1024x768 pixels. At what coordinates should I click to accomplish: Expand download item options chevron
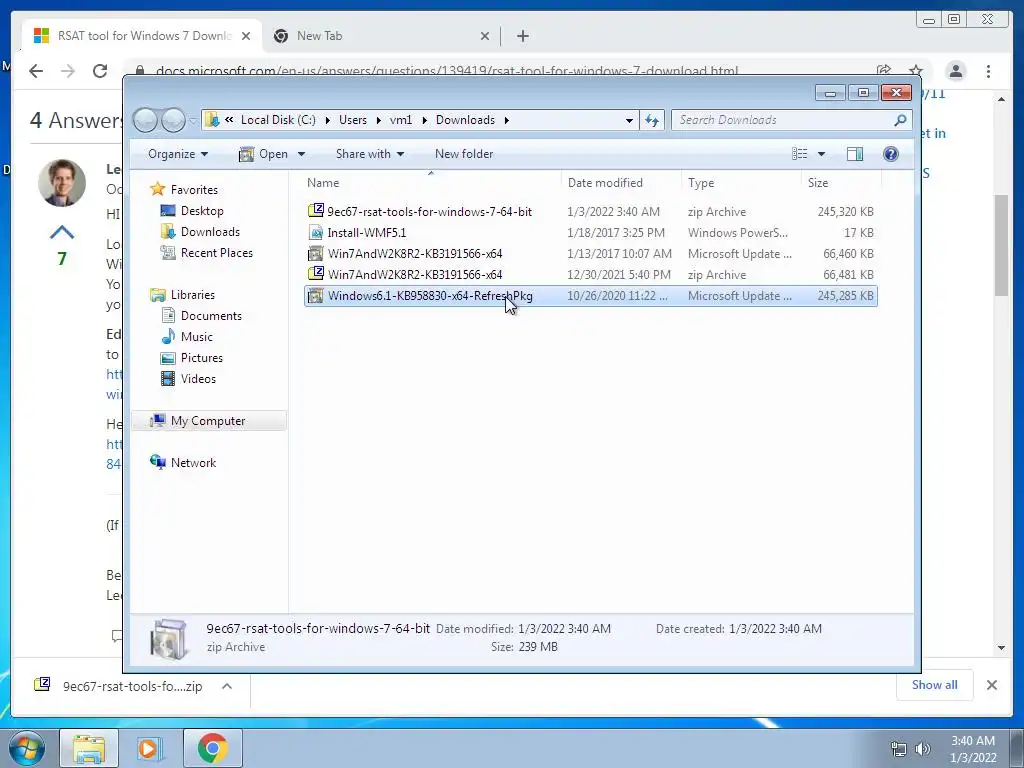click(x=227, y=686)
